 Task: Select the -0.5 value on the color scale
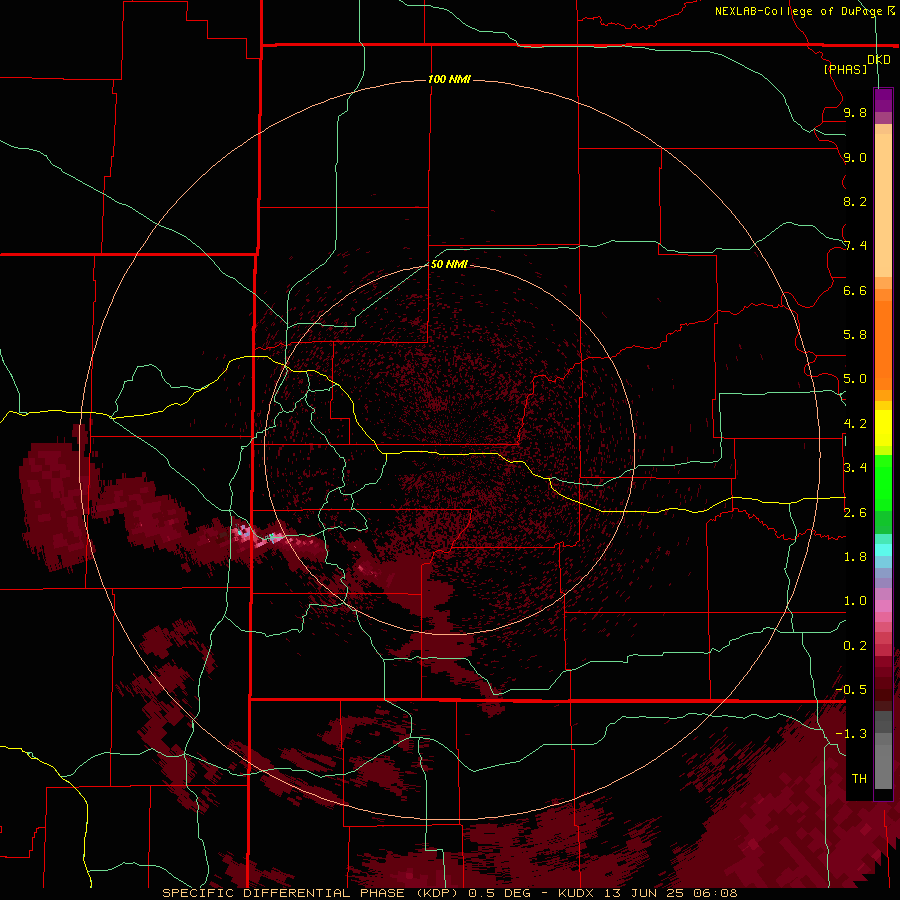[x=851, y=689]
